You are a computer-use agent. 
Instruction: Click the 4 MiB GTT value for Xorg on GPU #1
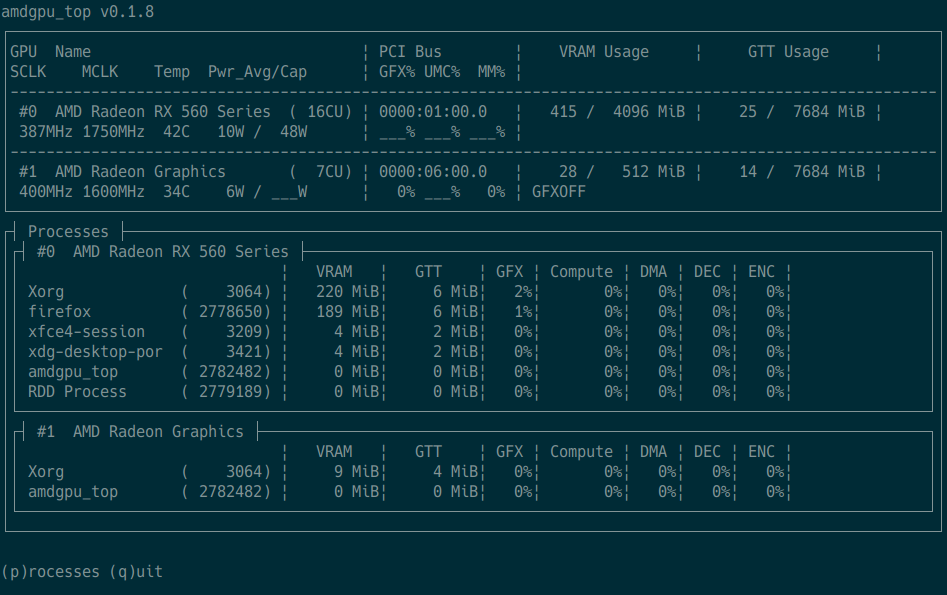(x=455, y=472)
